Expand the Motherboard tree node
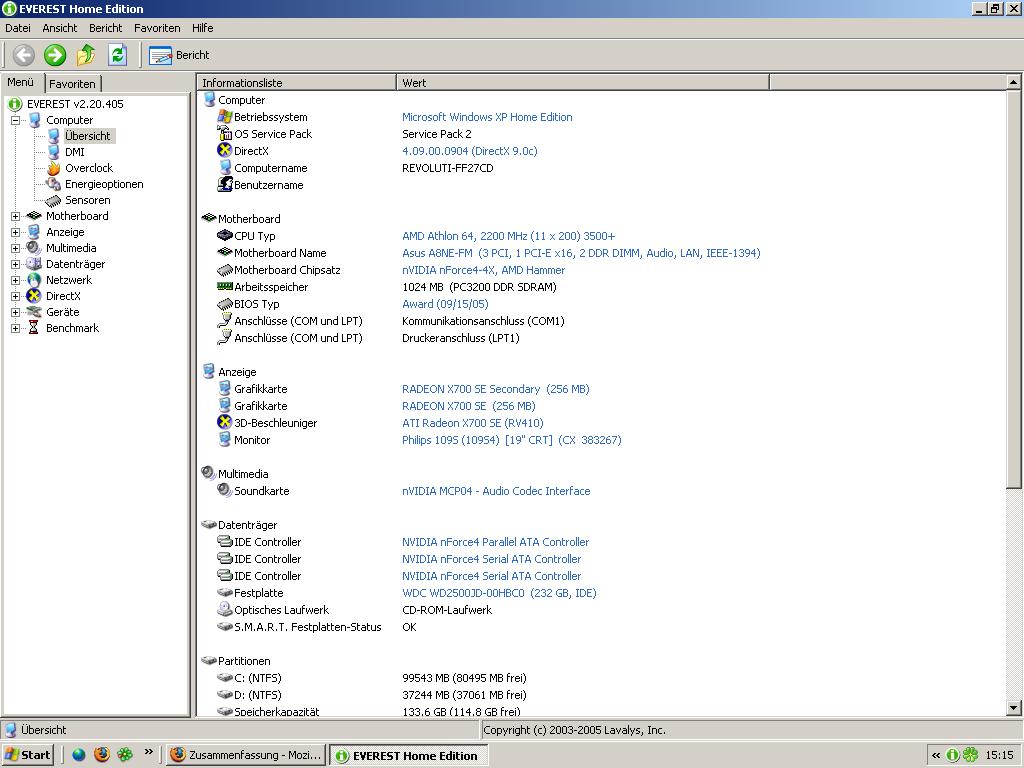Screen dimensions: 1024x768 tap(16, 216)
